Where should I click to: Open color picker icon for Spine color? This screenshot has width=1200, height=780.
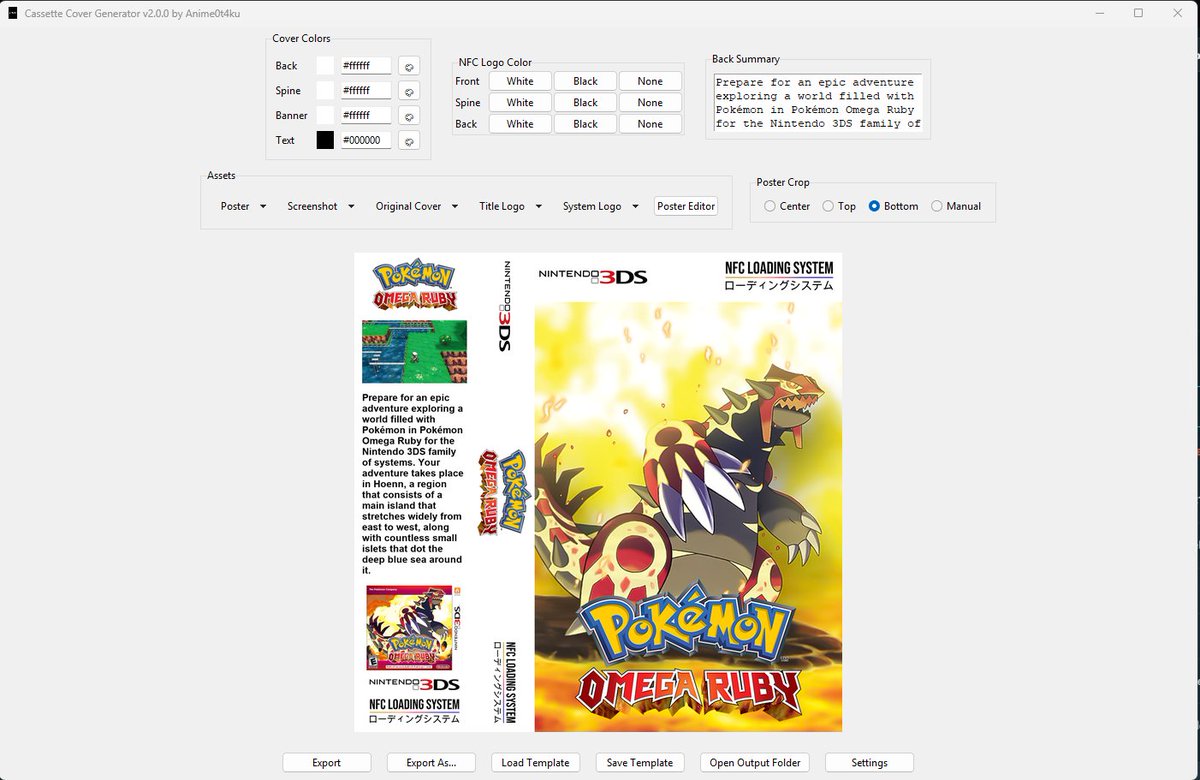pyautogui.click(x=408, y=91)
